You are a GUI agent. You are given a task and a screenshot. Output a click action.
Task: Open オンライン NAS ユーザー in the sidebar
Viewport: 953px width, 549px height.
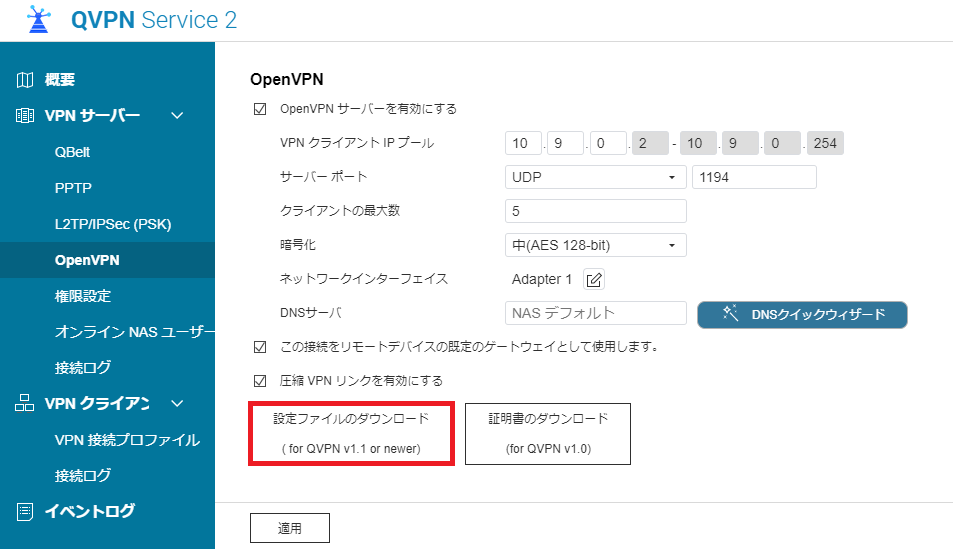point(135,332)
